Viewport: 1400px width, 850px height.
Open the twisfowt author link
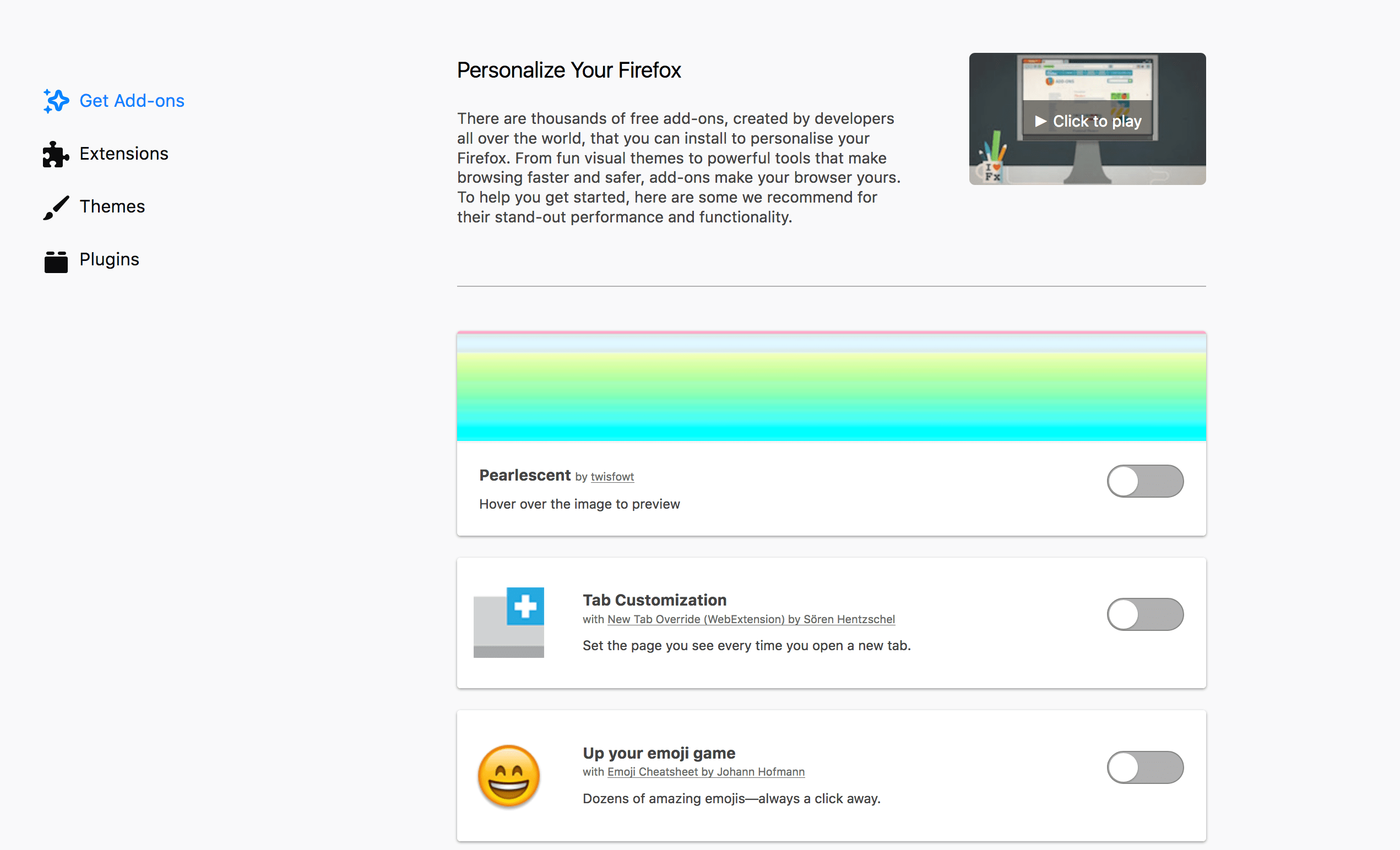pos(612,477)
